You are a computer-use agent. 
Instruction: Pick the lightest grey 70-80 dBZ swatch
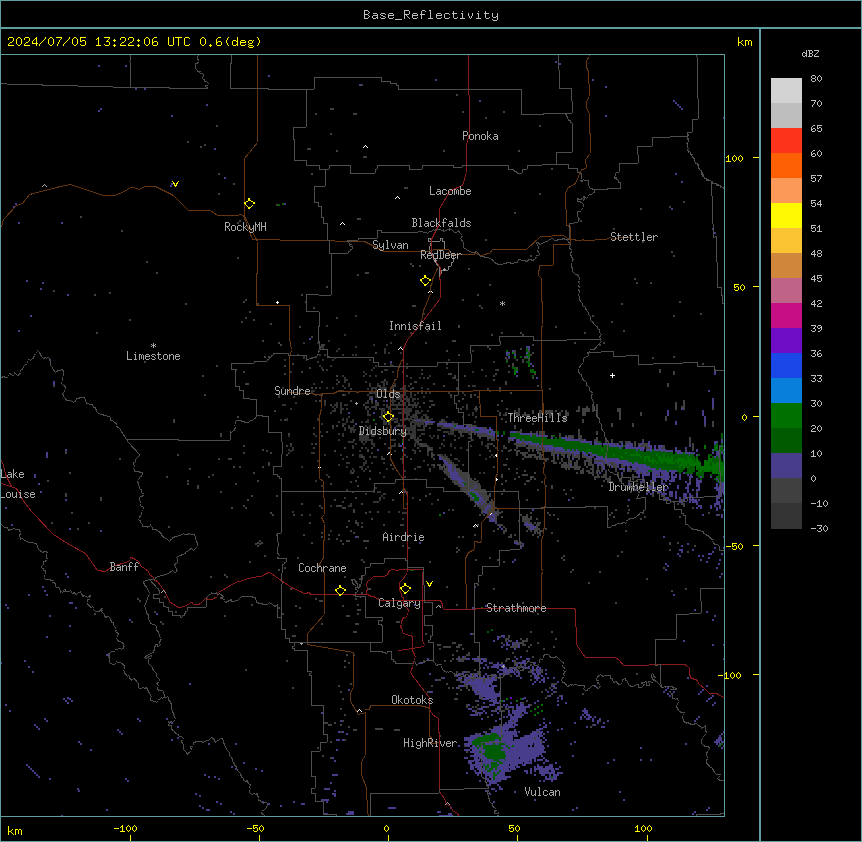[786, 91]
